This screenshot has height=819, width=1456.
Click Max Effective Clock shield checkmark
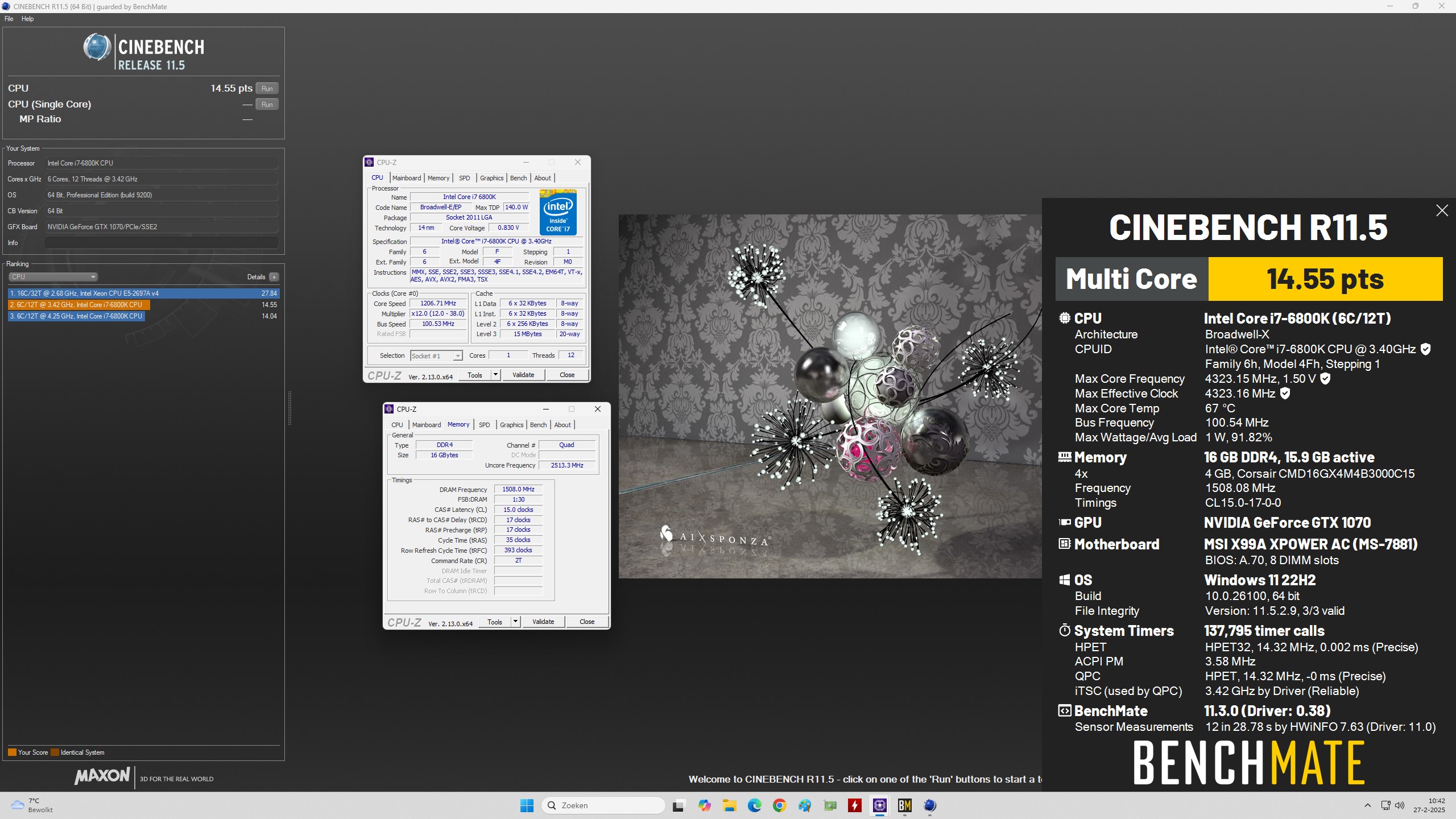[x=1285, y=394]
